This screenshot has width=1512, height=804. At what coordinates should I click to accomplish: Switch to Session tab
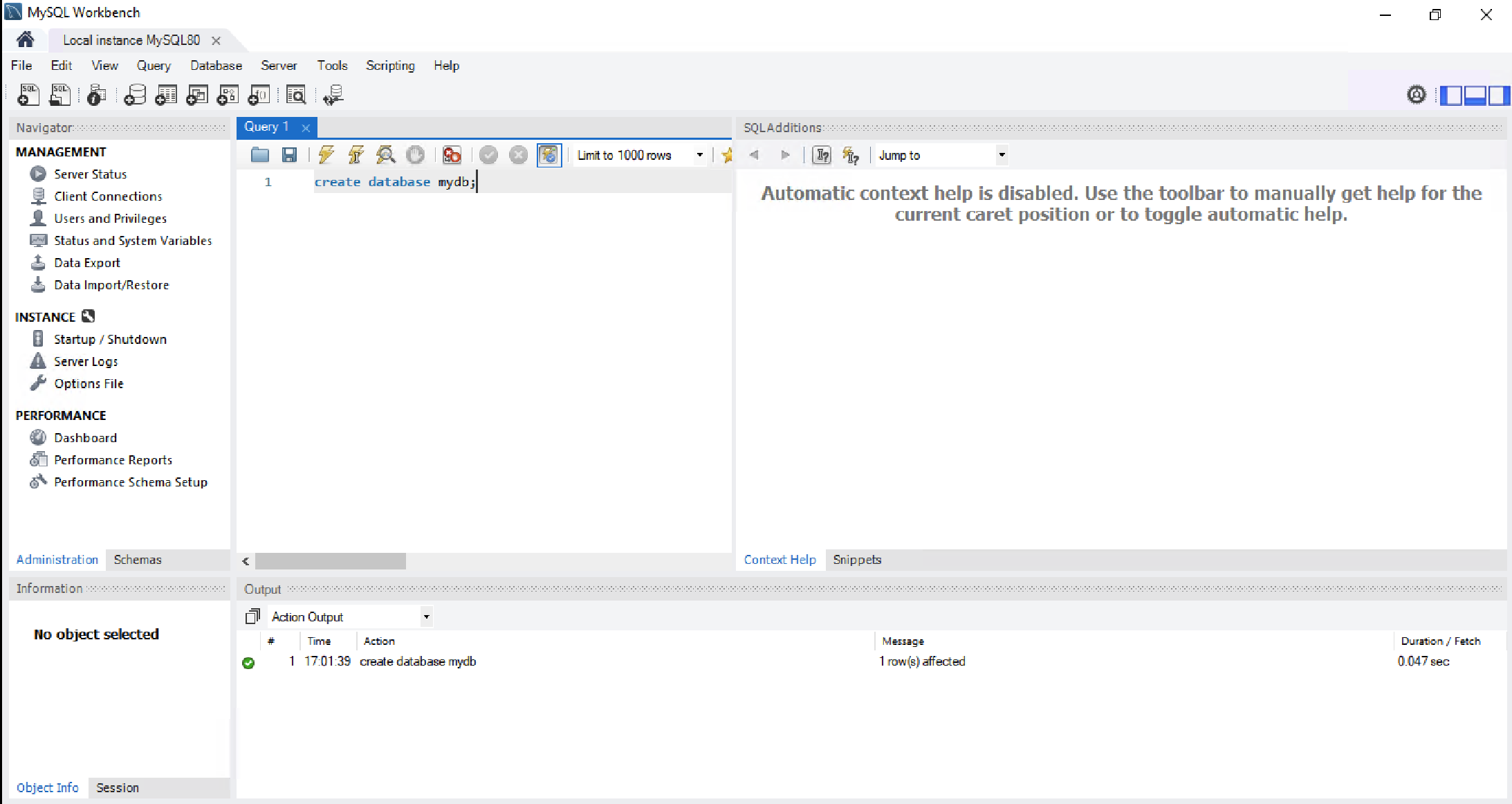tap(118, 787)
